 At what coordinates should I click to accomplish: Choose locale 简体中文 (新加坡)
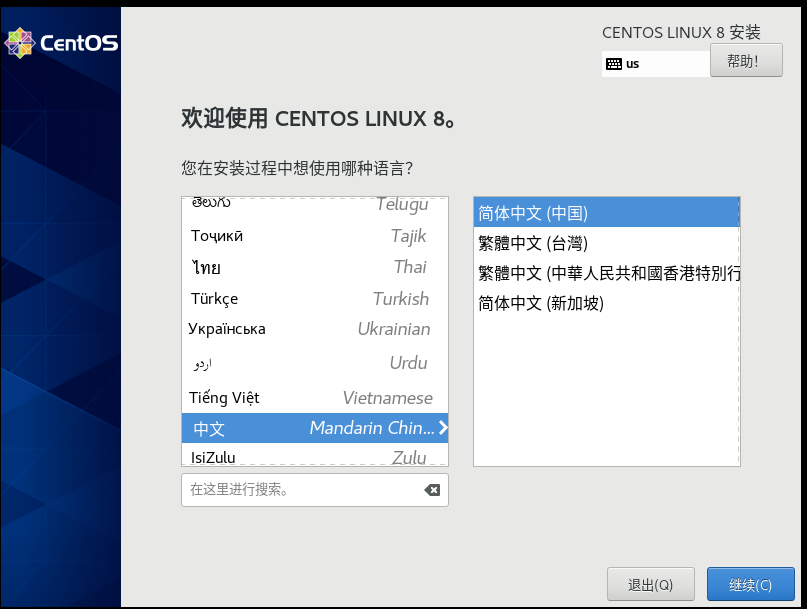pos(606,303)
